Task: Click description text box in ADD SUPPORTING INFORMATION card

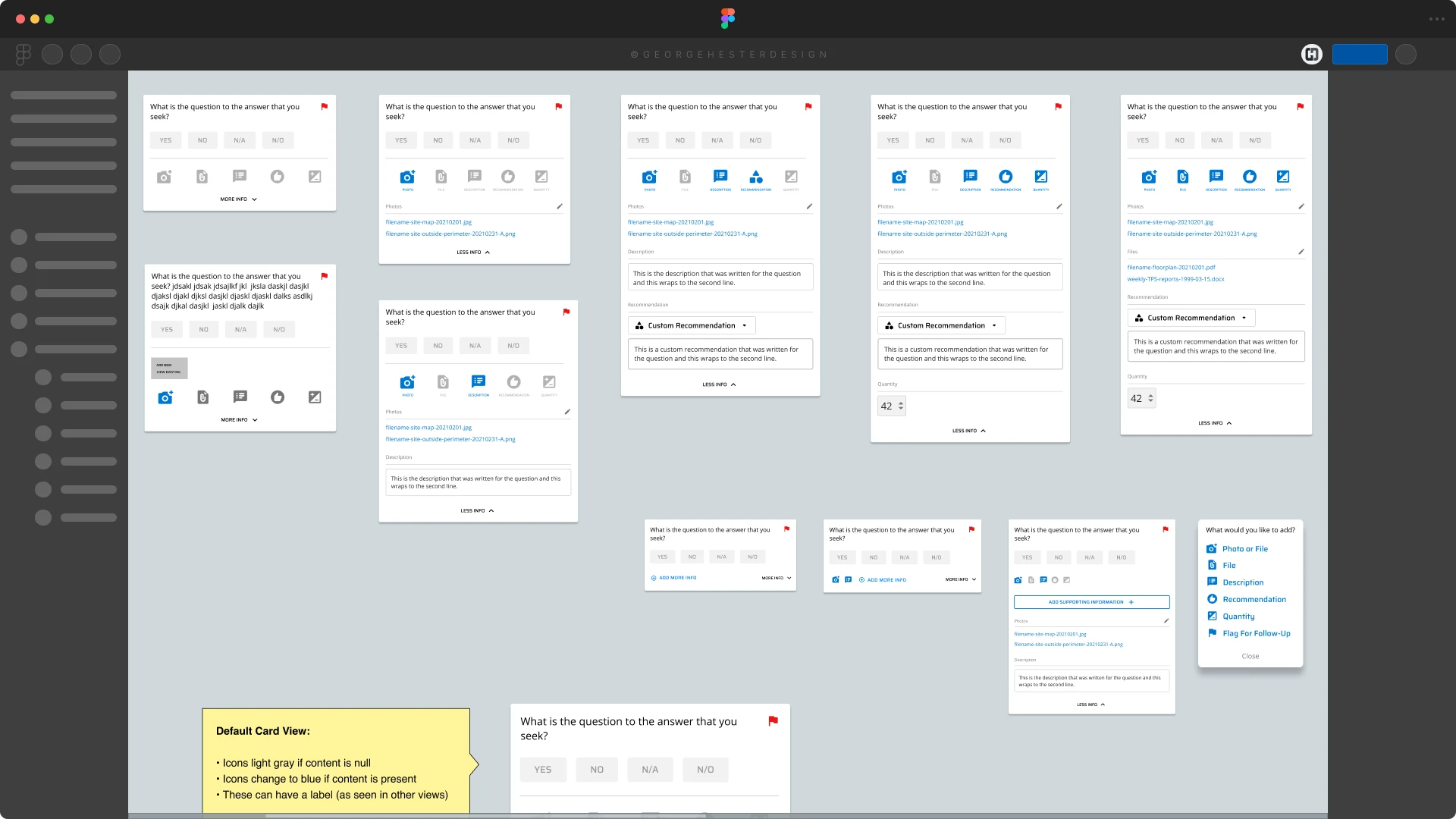Action: pos(1092,680)
